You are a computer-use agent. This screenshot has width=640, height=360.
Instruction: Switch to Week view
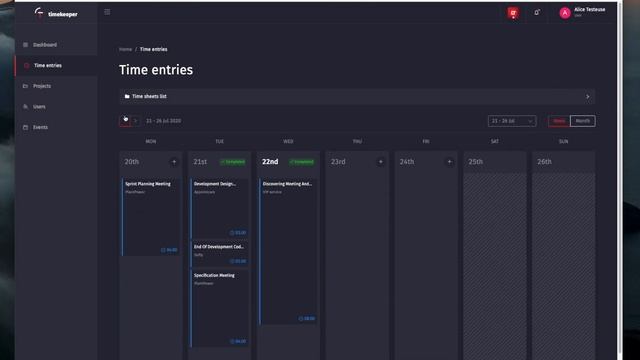pos(559,121)
